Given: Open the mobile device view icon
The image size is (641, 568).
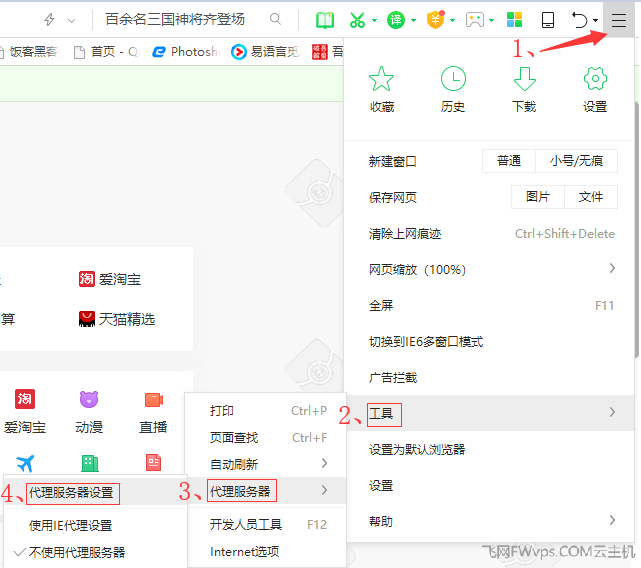Looking at the screenshot, I should coord(547,20).
